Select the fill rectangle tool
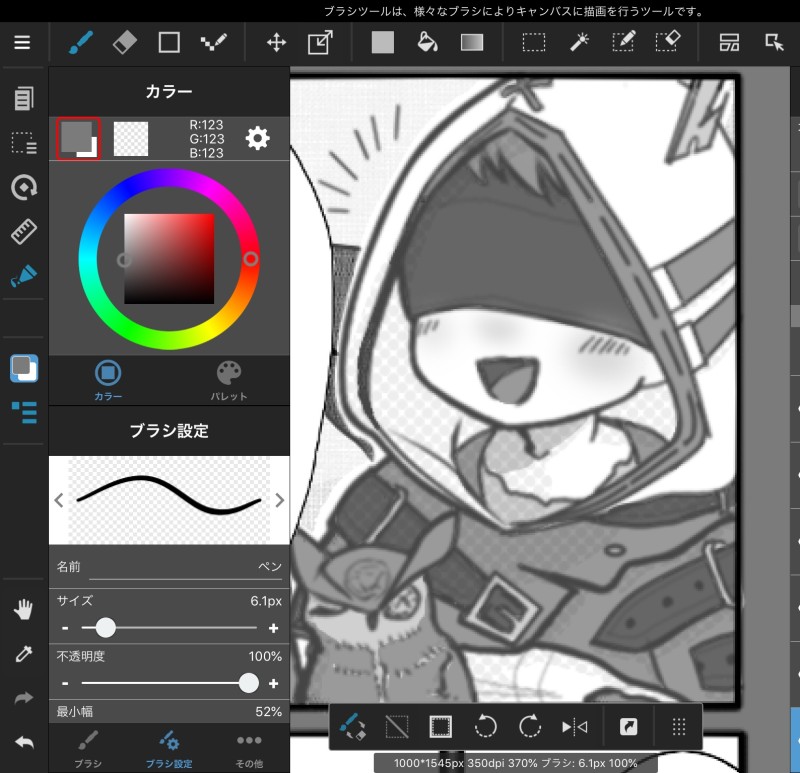Viewport: 800px width, 773px height. [383, 42]
